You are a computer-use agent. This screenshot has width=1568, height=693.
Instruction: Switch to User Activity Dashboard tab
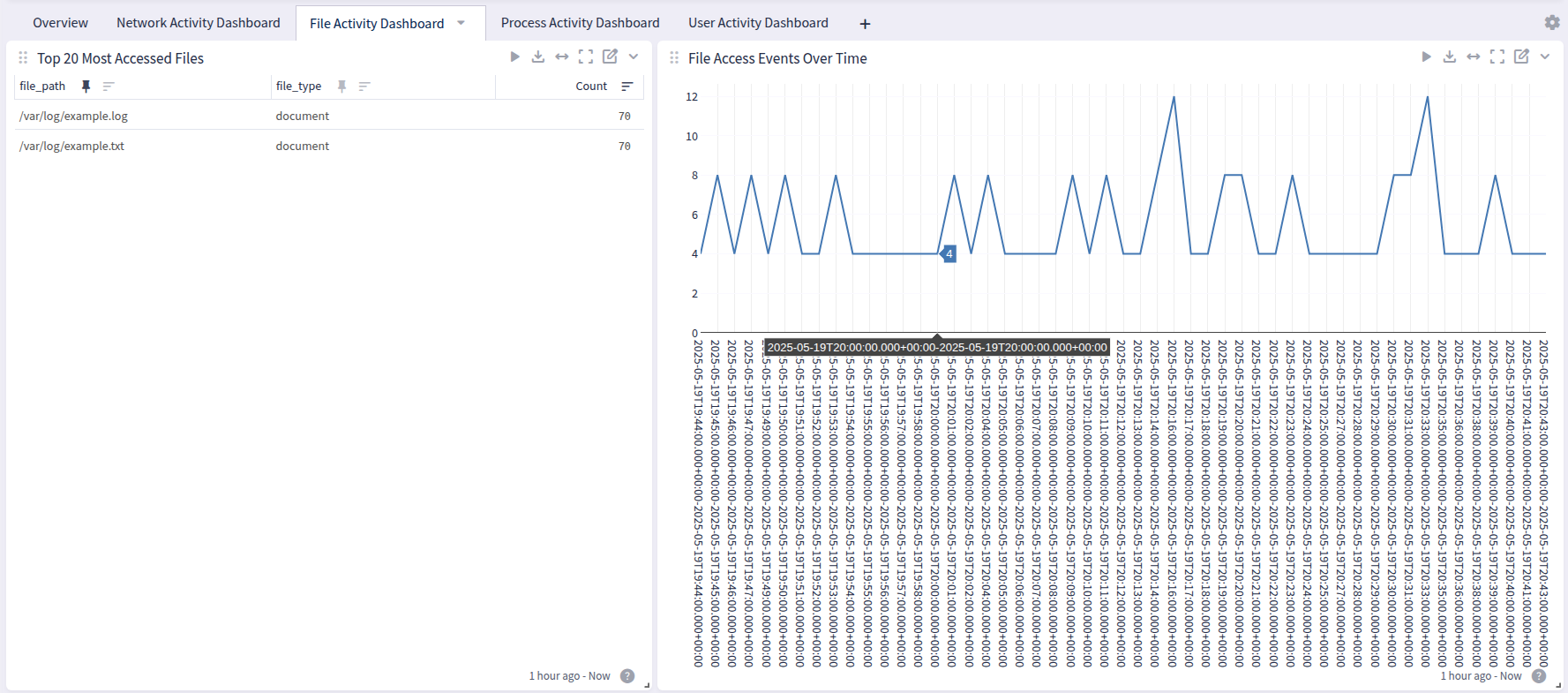[x=758, y=23]
